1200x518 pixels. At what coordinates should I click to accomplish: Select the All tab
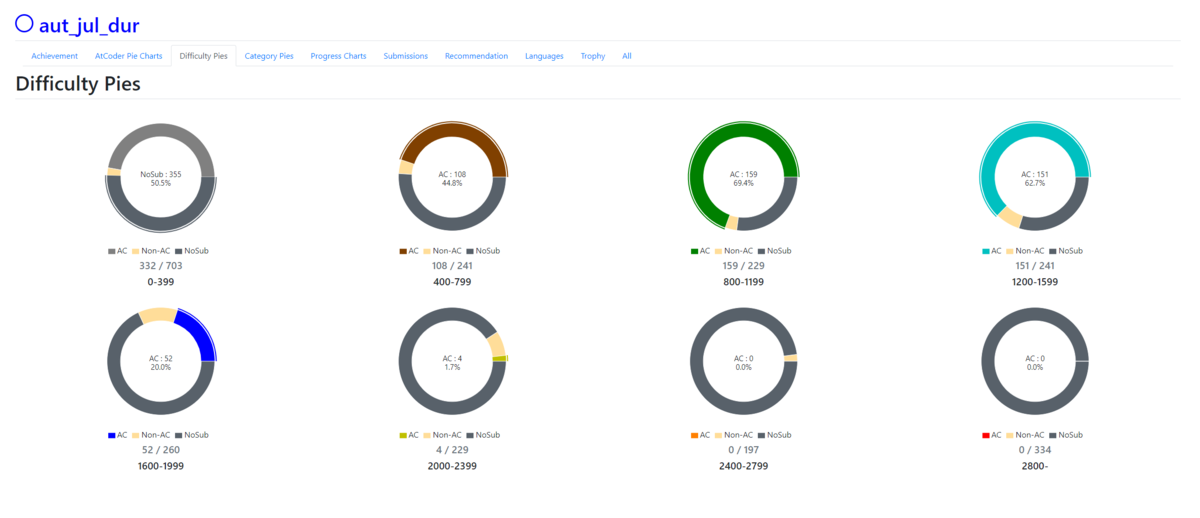coord(627,56)
